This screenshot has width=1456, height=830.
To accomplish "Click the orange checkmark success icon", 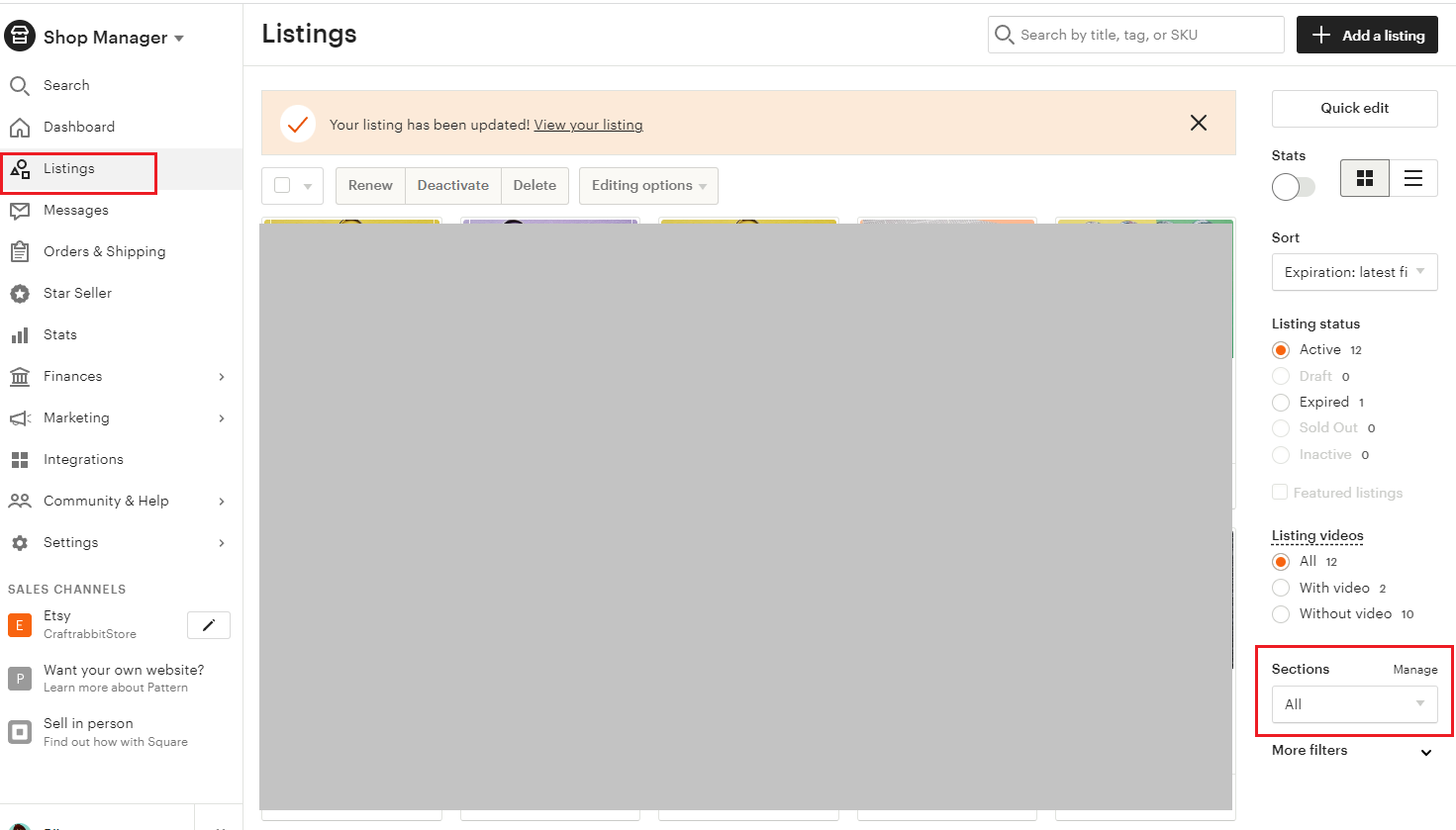I will pyautogui.click(x=298, y=125).
